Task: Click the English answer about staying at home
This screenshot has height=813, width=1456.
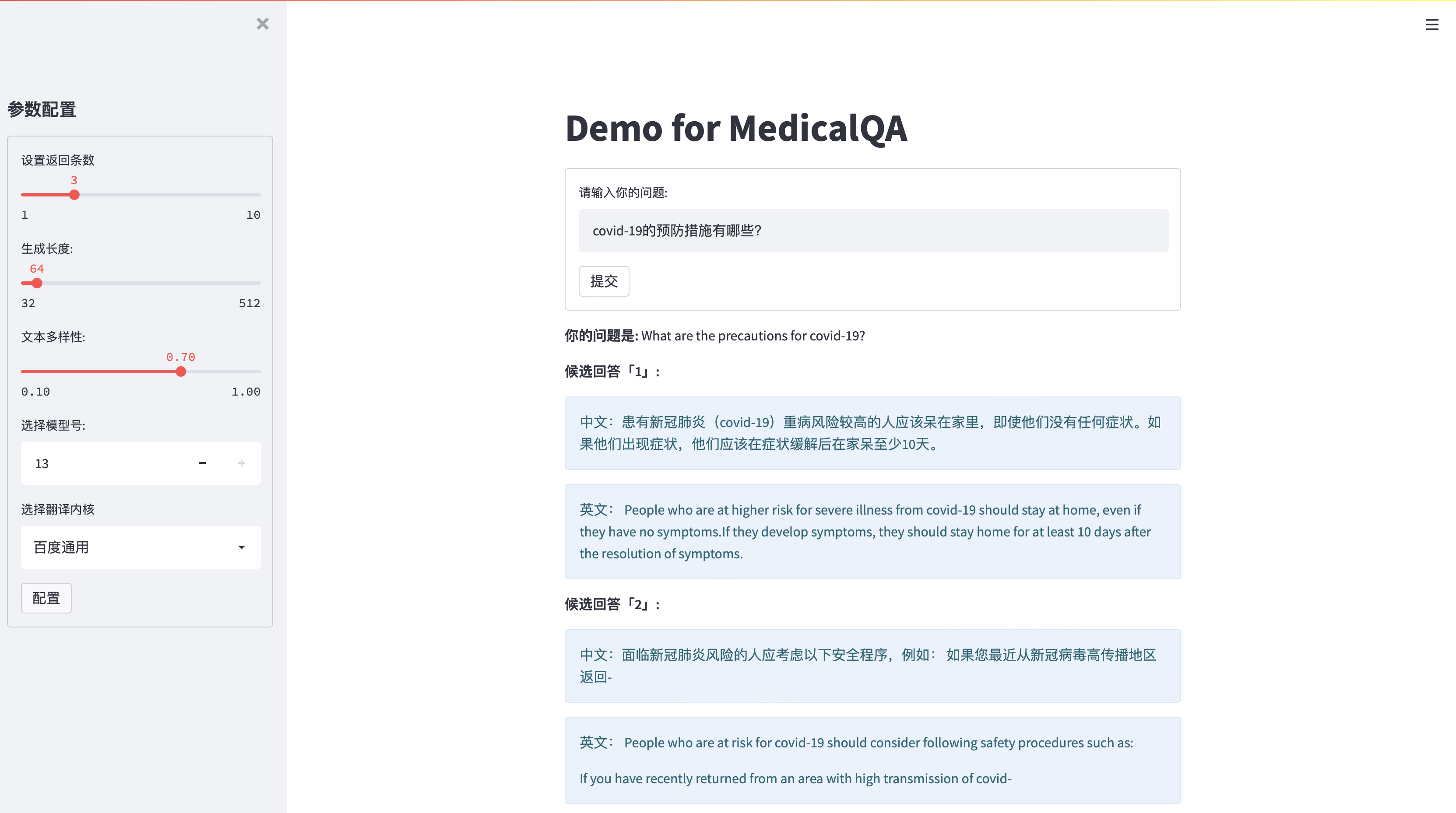Action: click(x=872, y=532)
